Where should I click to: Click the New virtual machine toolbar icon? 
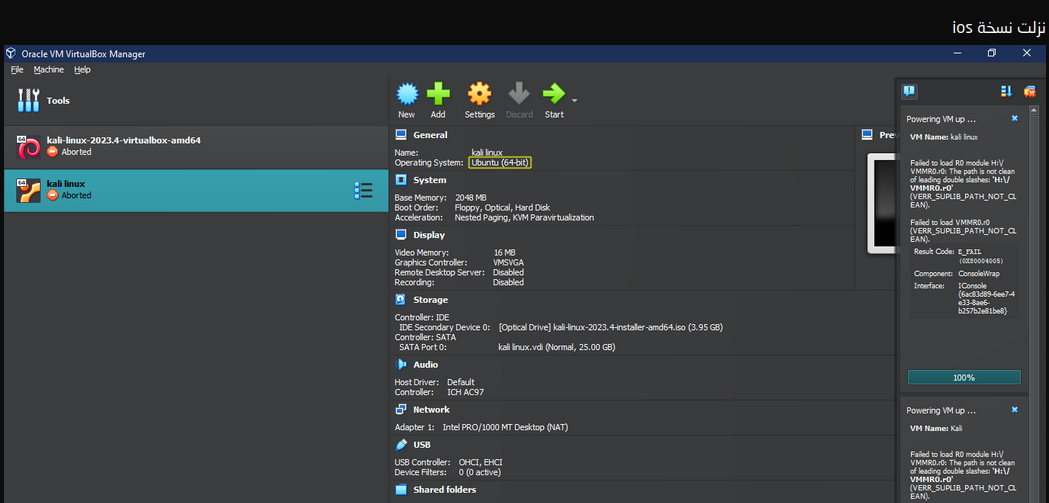[x=407, y=94]
